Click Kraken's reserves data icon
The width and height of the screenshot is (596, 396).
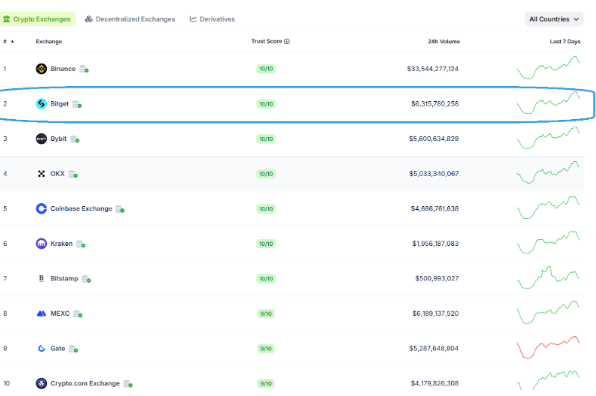click(81, 244)
